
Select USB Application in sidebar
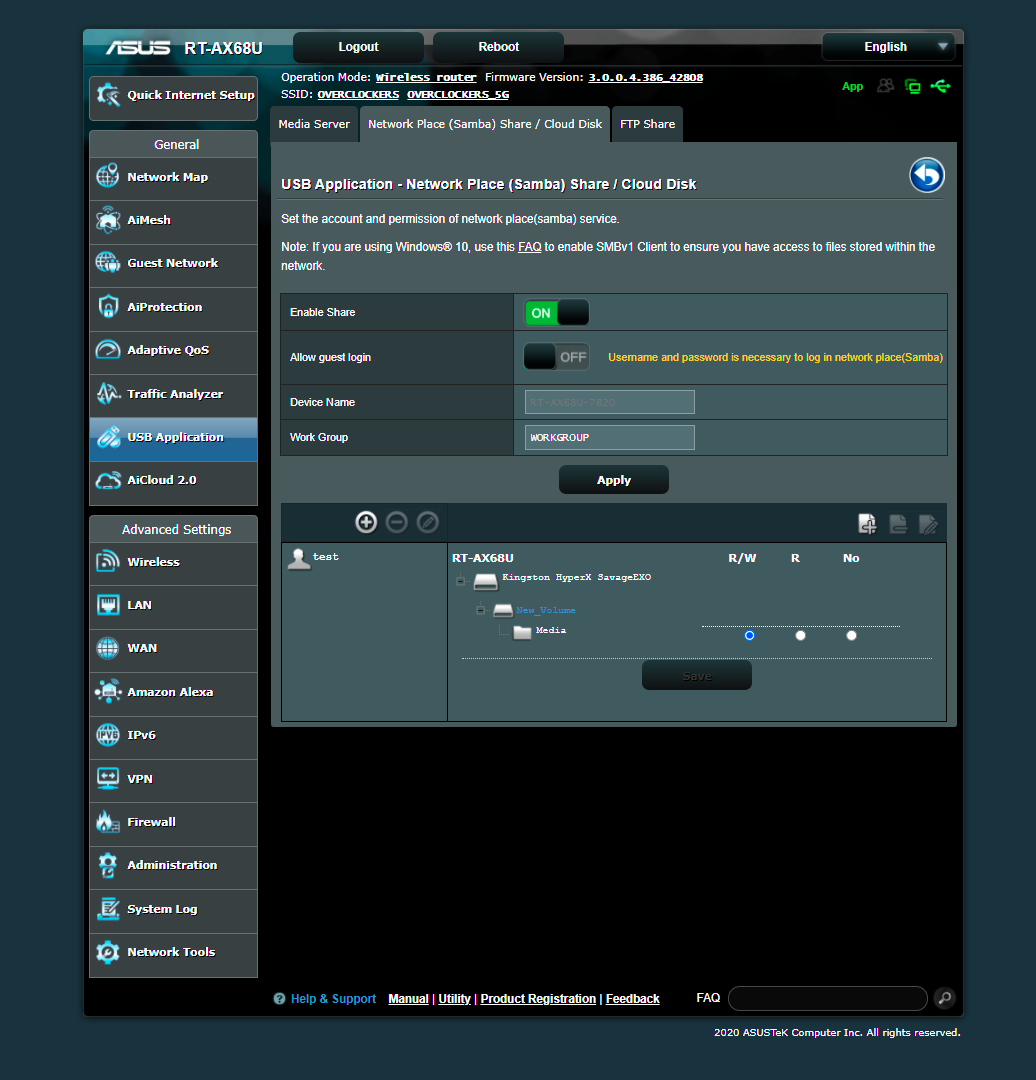pos(174,438)
